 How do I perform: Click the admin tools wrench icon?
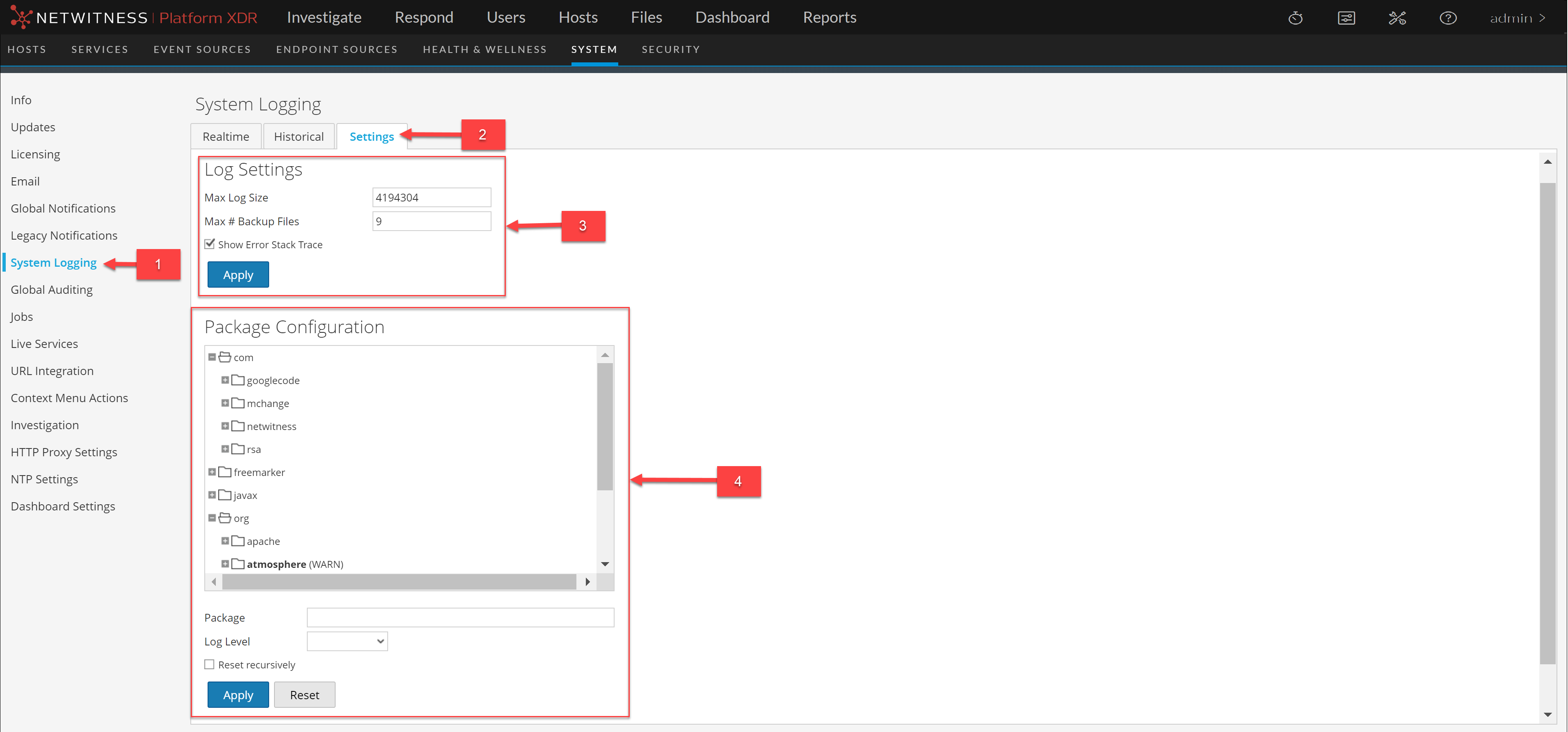1397,18
